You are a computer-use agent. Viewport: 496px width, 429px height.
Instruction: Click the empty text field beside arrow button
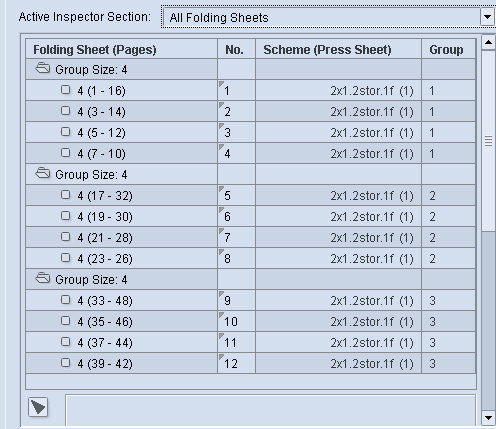point(271,410)
